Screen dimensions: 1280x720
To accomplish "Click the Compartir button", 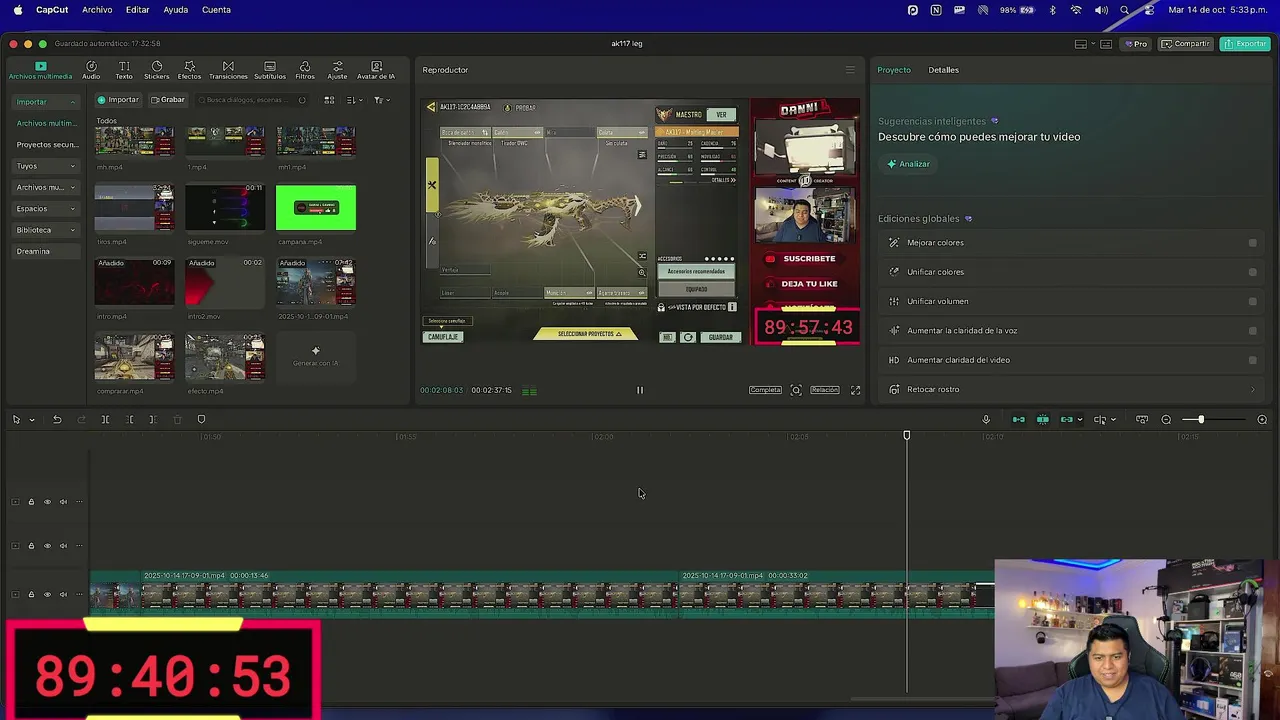I will point(1185,44).
